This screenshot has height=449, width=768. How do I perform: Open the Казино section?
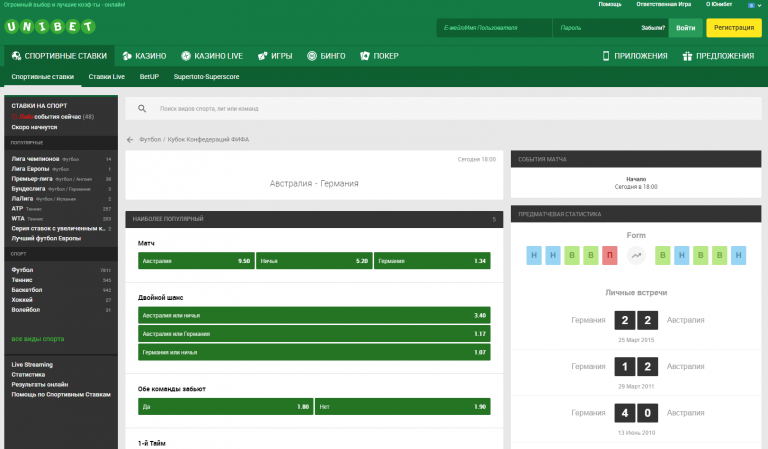[144, 56]
